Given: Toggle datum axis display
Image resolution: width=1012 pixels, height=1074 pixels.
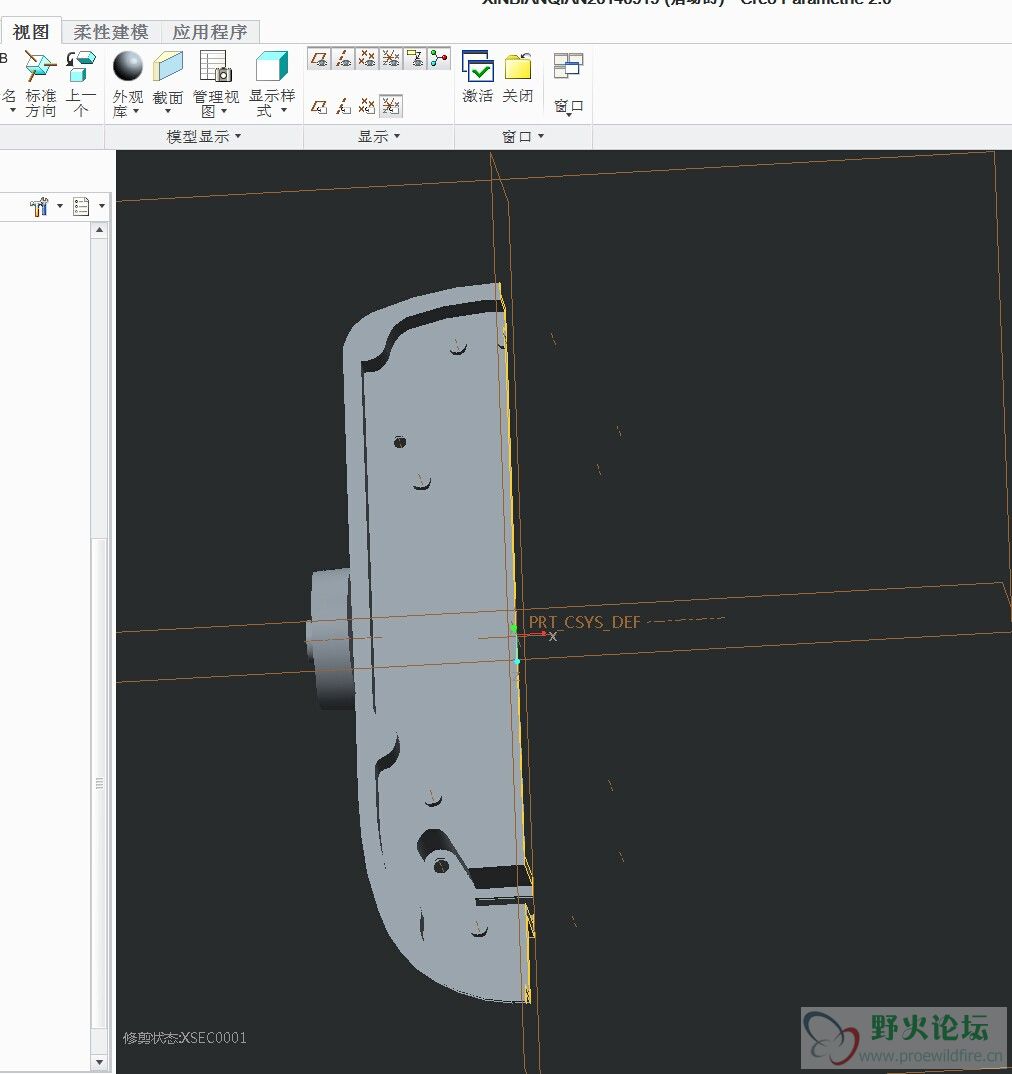Looking at the screenshot, I should click(343, 59).
